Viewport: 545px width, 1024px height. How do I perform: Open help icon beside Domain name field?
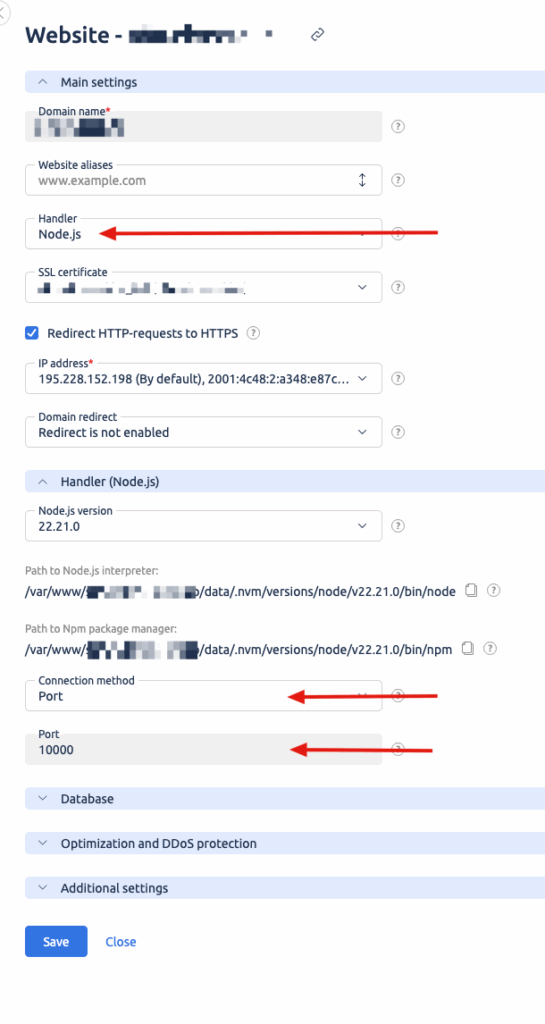397,127
